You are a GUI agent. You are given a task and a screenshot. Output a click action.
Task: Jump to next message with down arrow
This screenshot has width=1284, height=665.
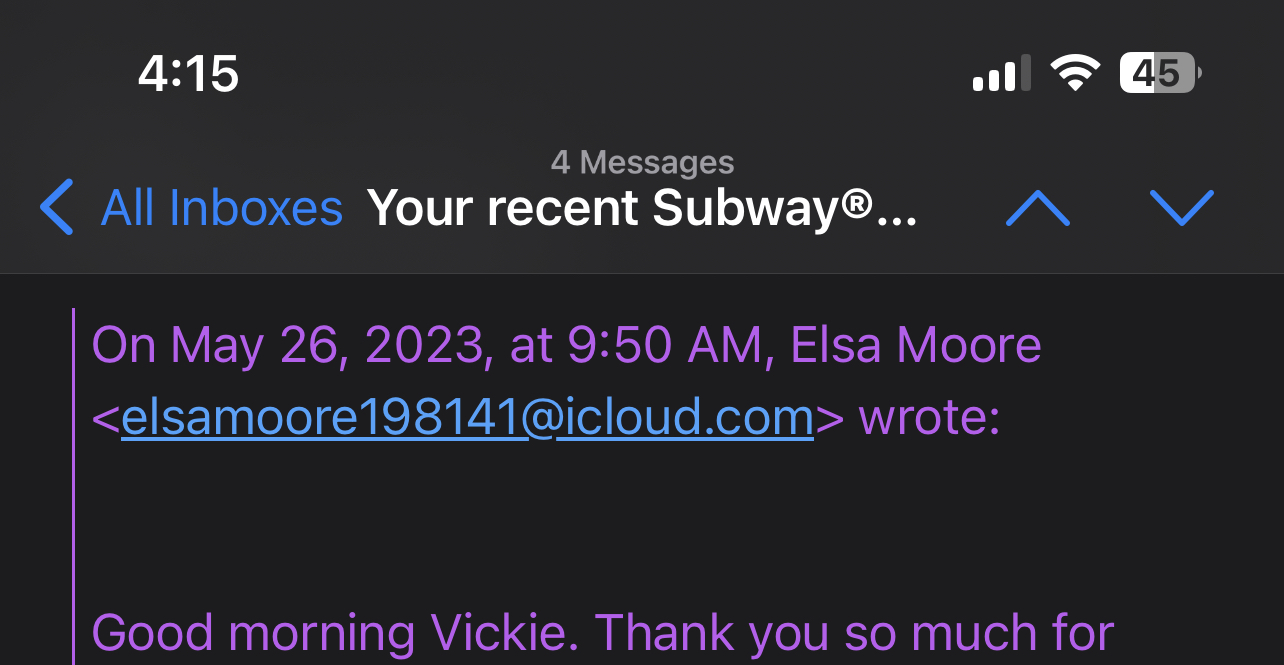[1181, 208]
